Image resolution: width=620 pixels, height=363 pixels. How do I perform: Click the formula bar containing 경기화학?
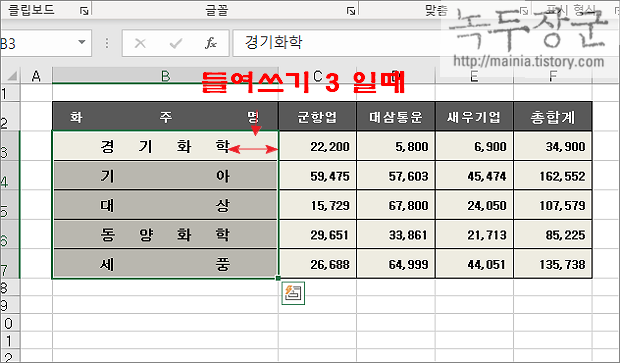tap(336, 43)
